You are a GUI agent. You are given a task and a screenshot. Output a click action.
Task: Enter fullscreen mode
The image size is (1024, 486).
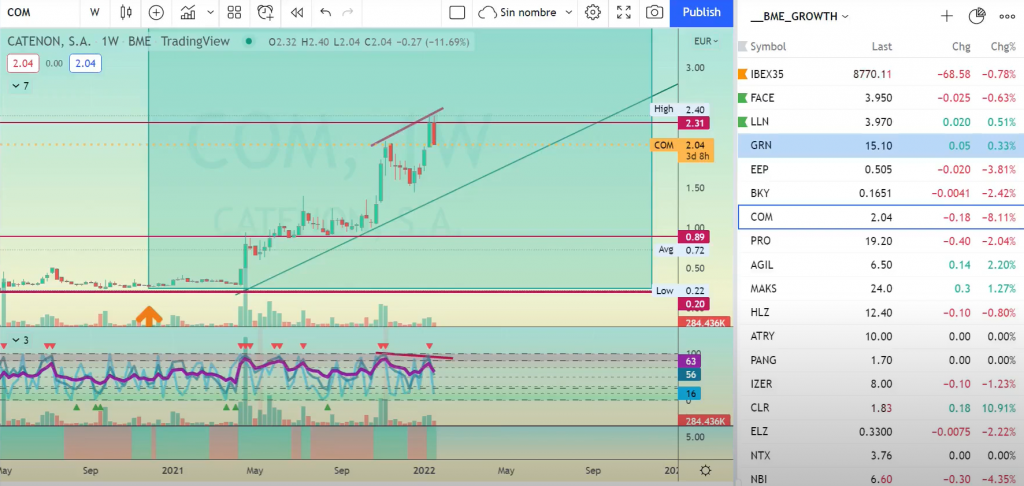(x=623, y=12)
